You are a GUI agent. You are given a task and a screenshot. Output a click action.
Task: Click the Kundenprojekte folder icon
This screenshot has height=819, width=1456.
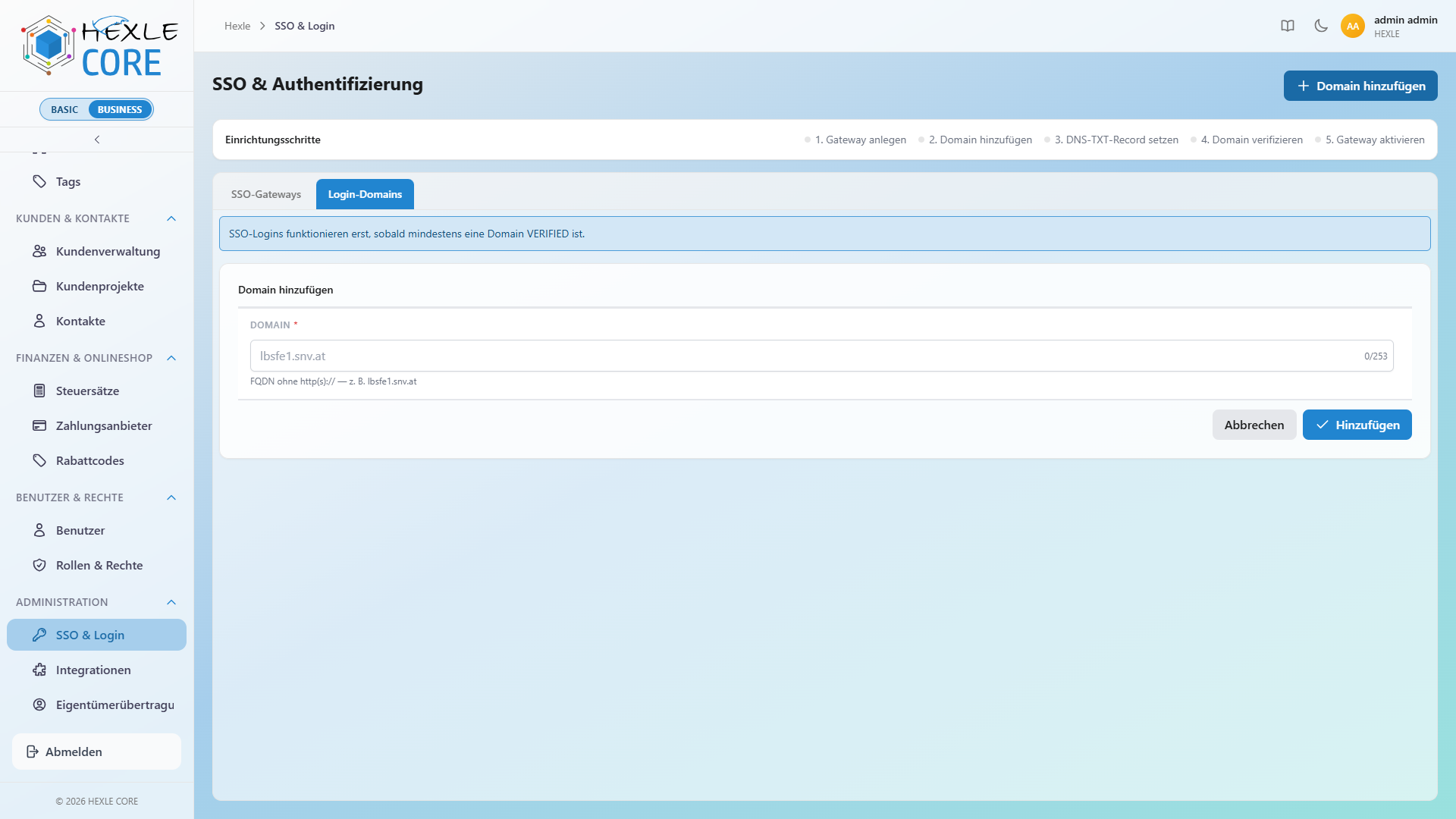(x=39, y=286)
